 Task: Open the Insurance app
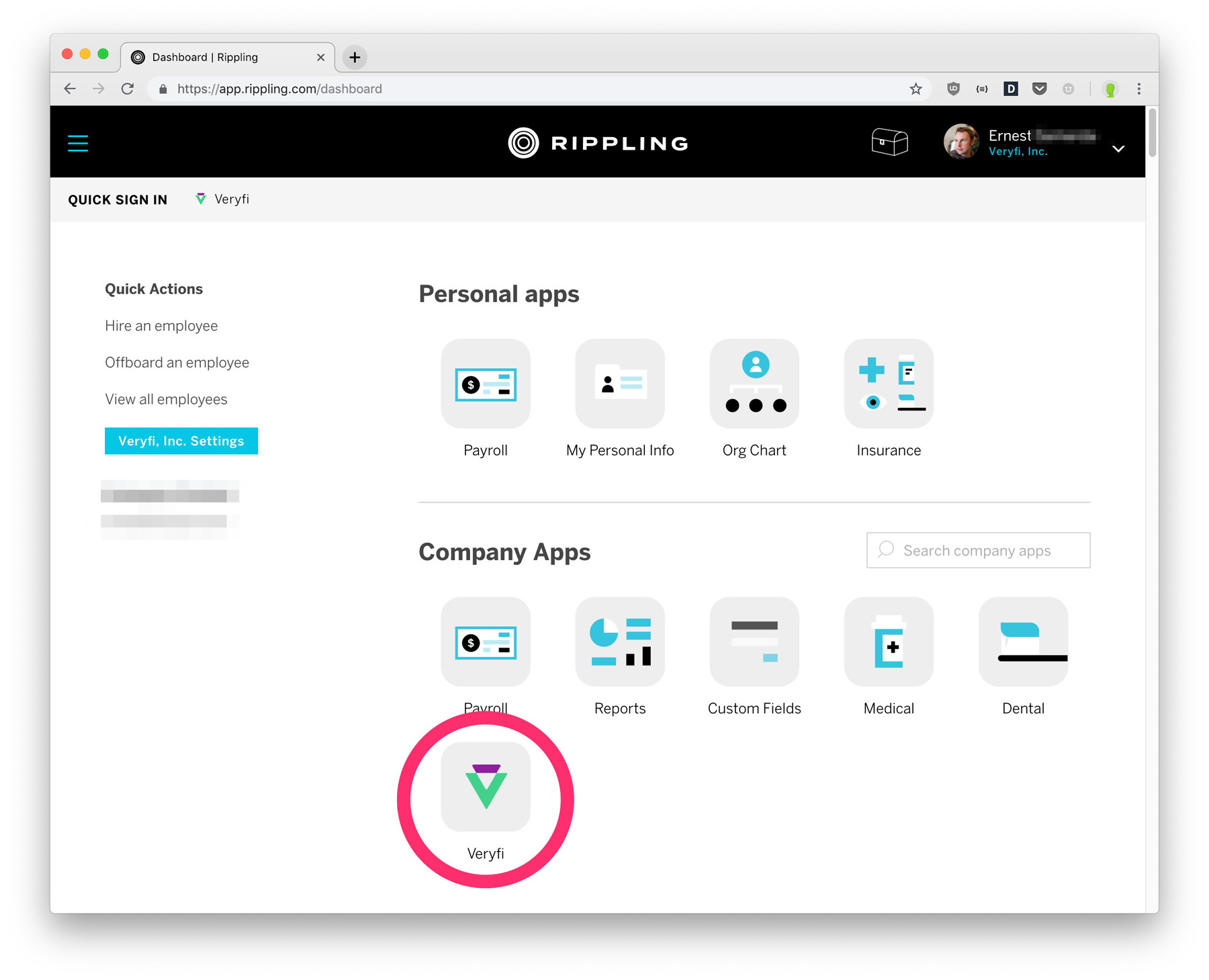888,384
